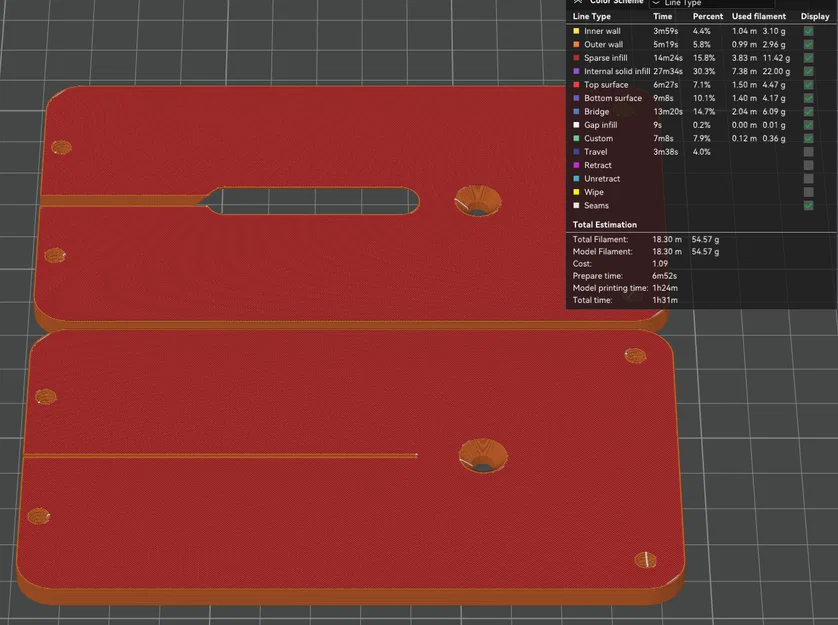Uncheck Inner wall display checkbox
The height and width of the screenshot is (625, 838).
pos(808,31)
